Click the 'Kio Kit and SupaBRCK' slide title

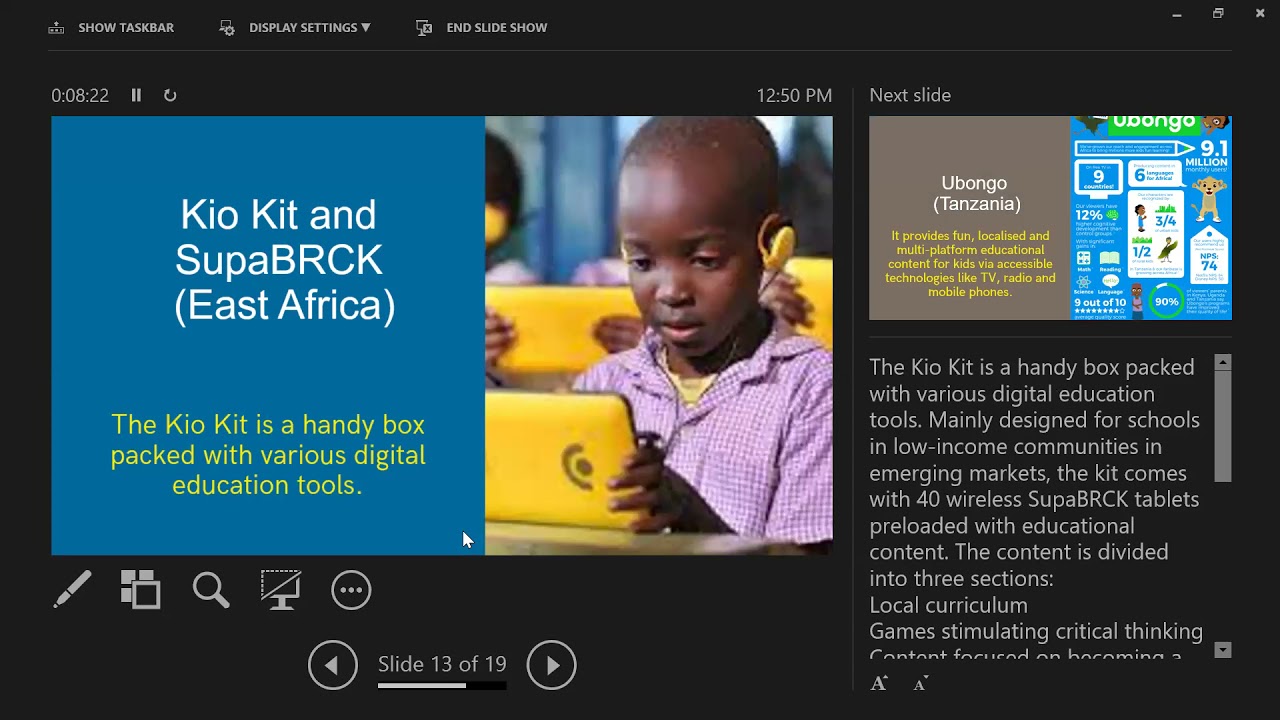tap(285, 260)
